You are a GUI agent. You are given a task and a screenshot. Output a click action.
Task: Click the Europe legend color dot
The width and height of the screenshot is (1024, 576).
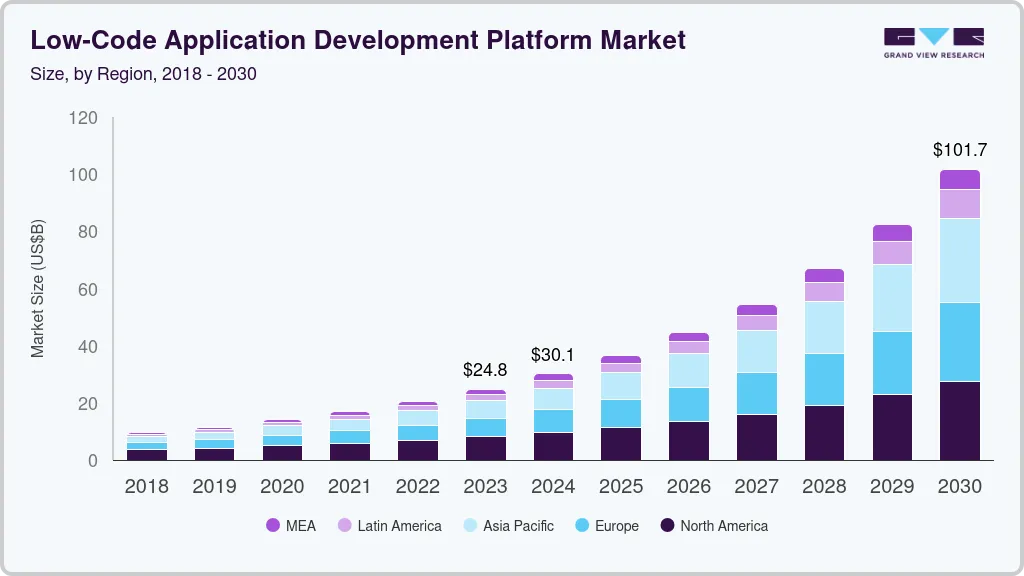tap(581, 525)
